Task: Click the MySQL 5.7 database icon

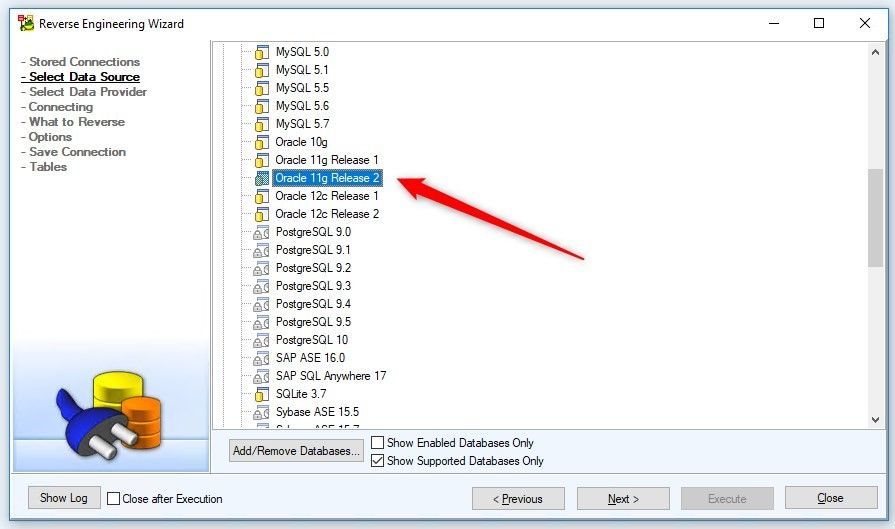Action: click(261, 124)
